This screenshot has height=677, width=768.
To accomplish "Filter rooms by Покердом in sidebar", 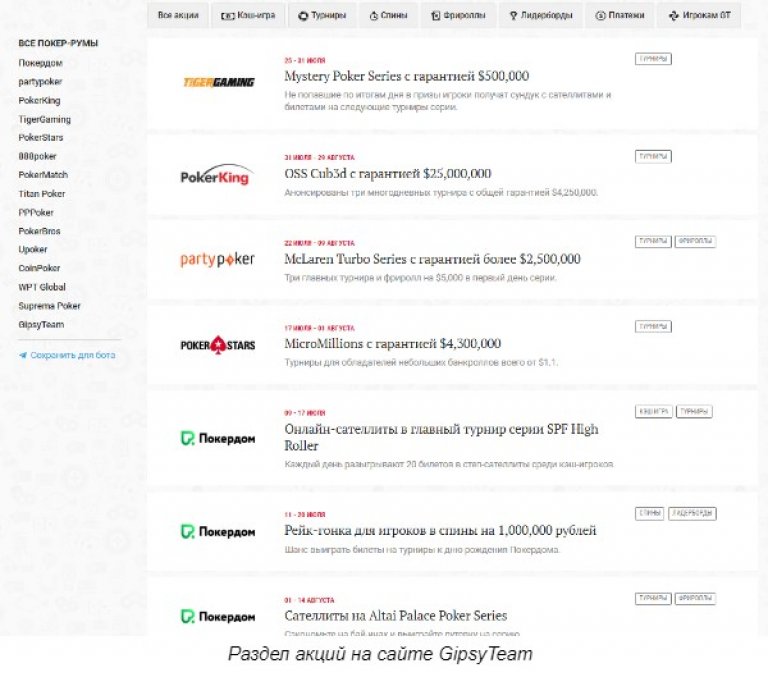I will pyautogui.click(x=40, y=63).
